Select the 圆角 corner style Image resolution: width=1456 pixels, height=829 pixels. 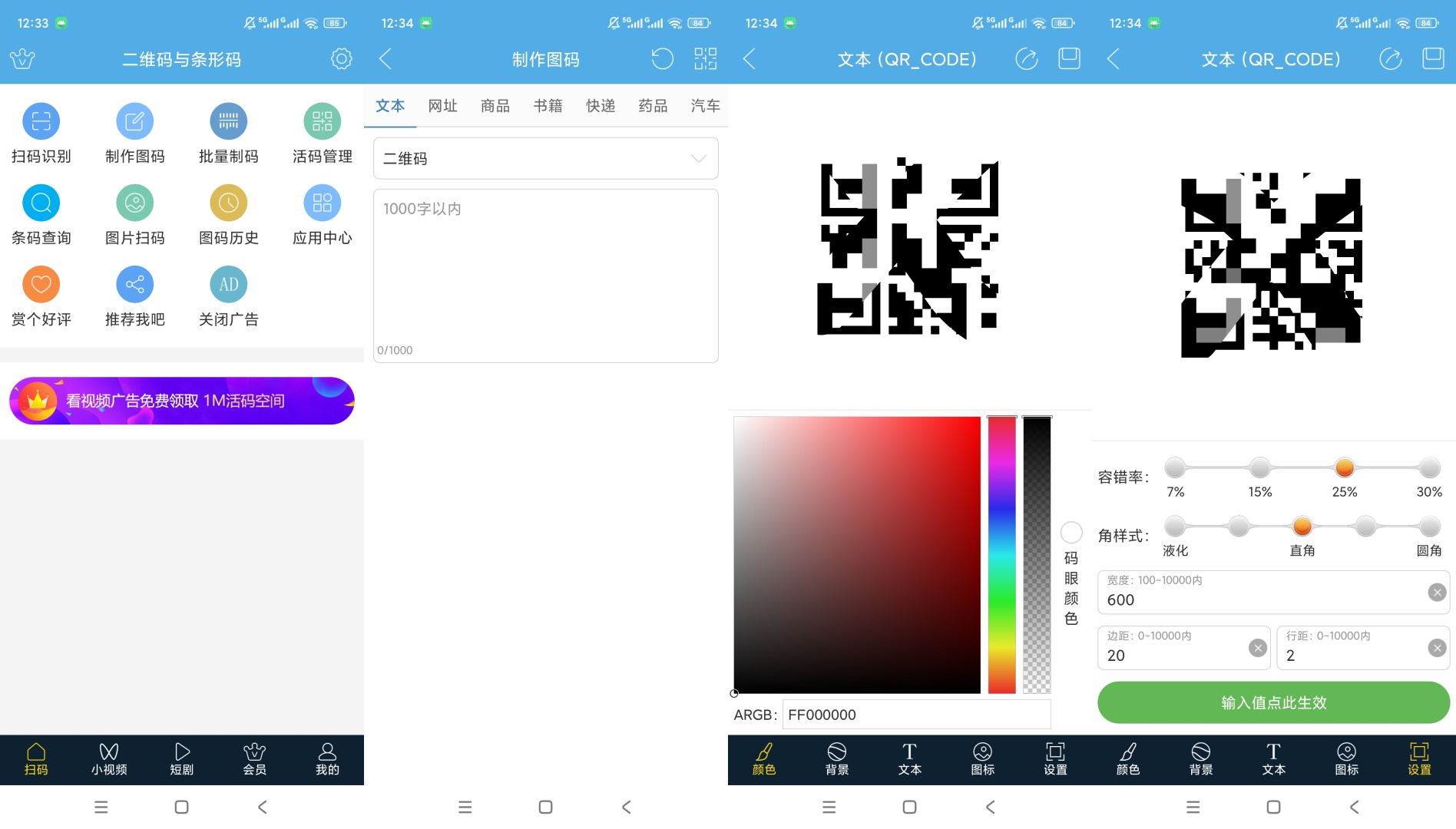(x=1429, y=526)
